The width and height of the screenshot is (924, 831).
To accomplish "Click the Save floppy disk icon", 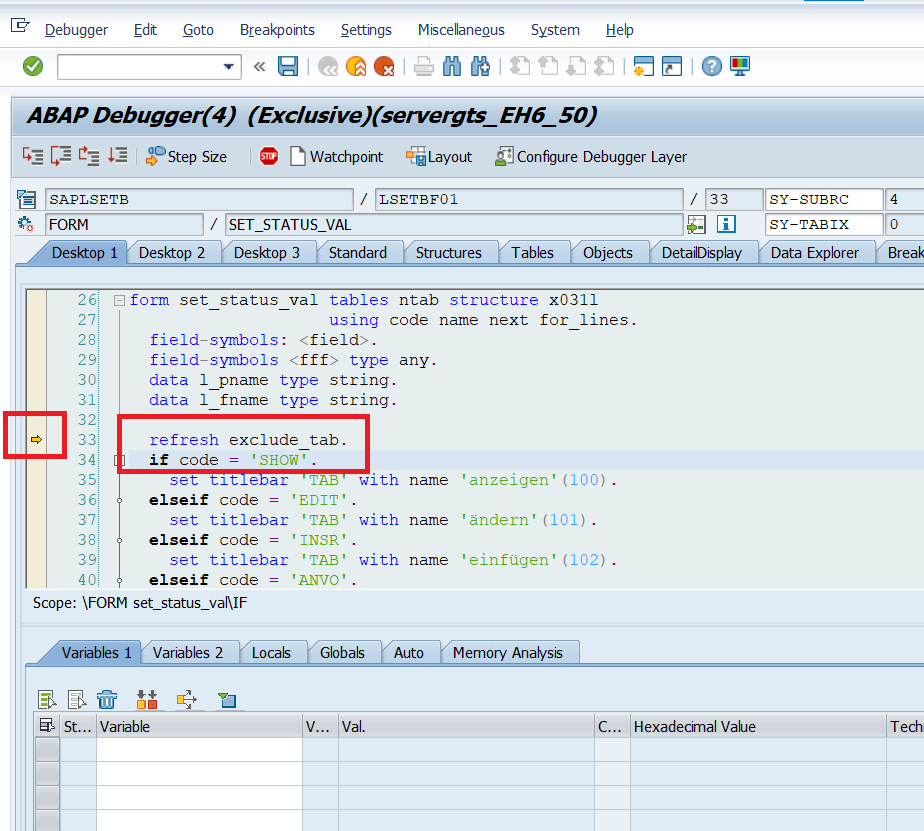I will (288, 67).
